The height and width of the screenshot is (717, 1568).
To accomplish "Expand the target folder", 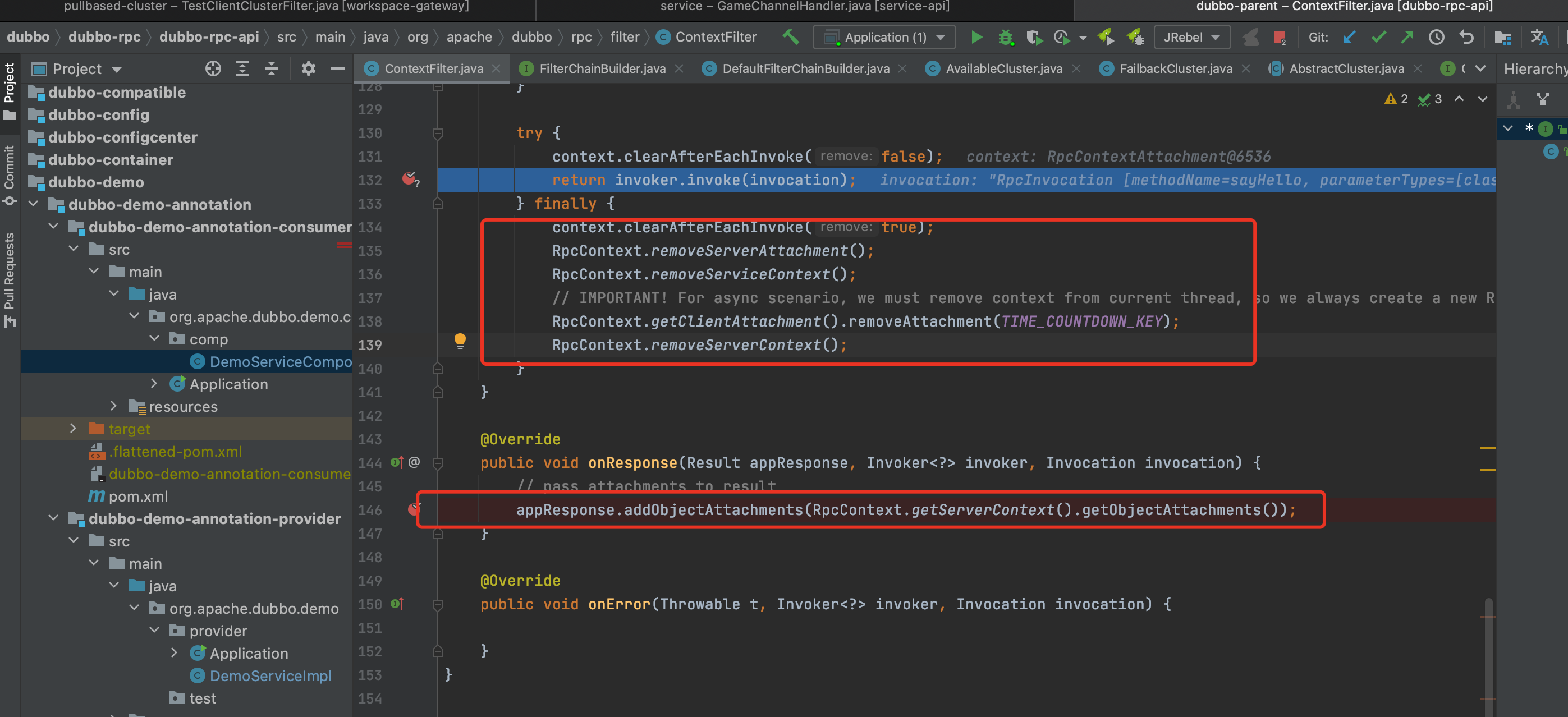I will (x=73, y=429).
